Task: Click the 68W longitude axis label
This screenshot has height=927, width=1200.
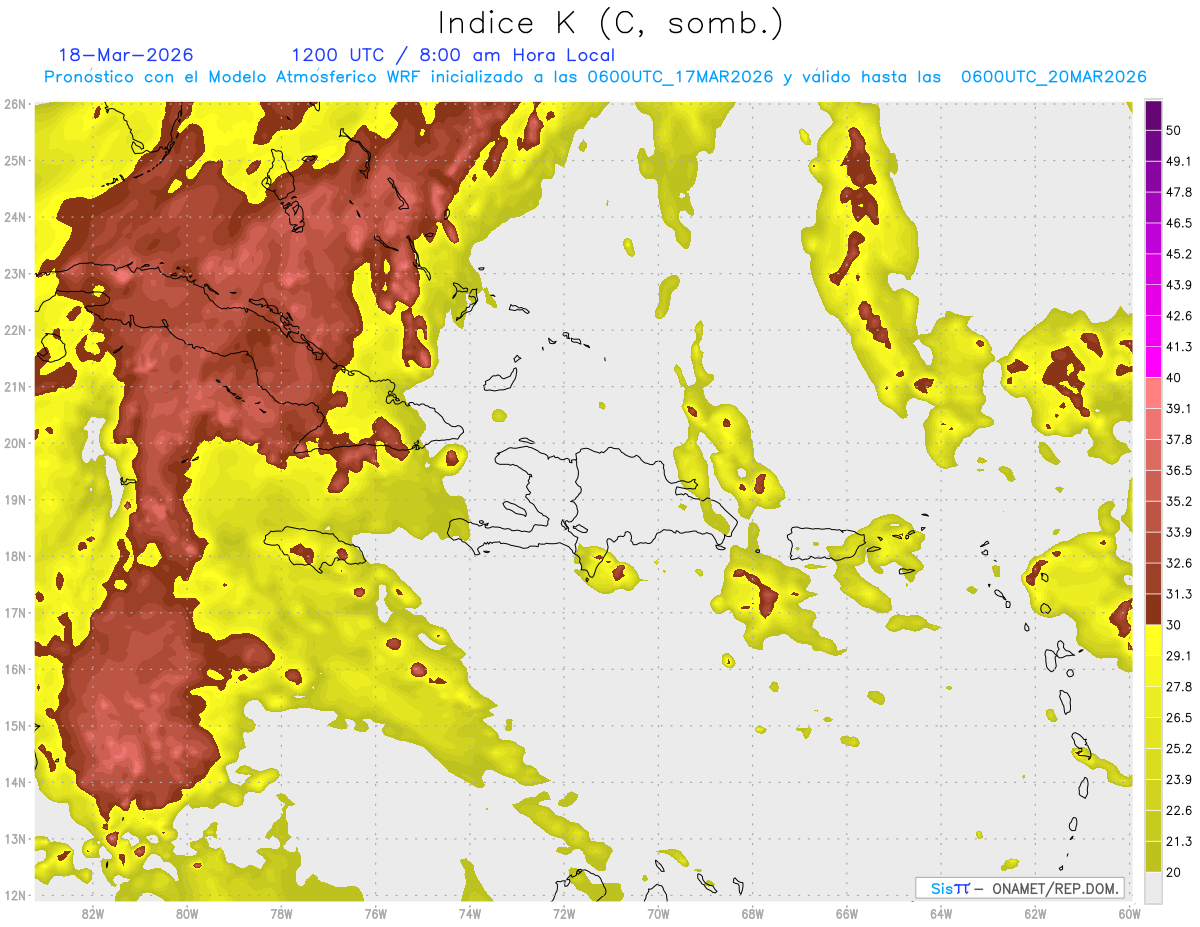Action: [753, 914]
